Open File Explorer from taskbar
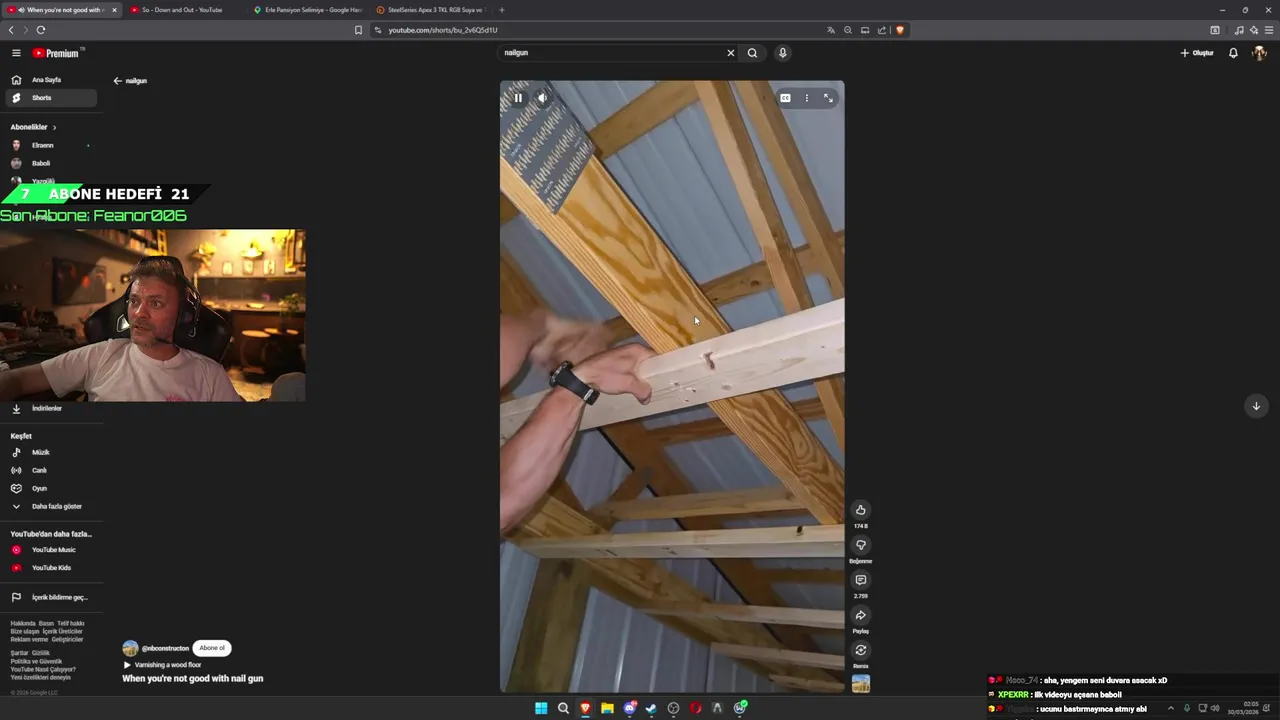This screenshot has width=1280, height=720. tap(607, 708)
